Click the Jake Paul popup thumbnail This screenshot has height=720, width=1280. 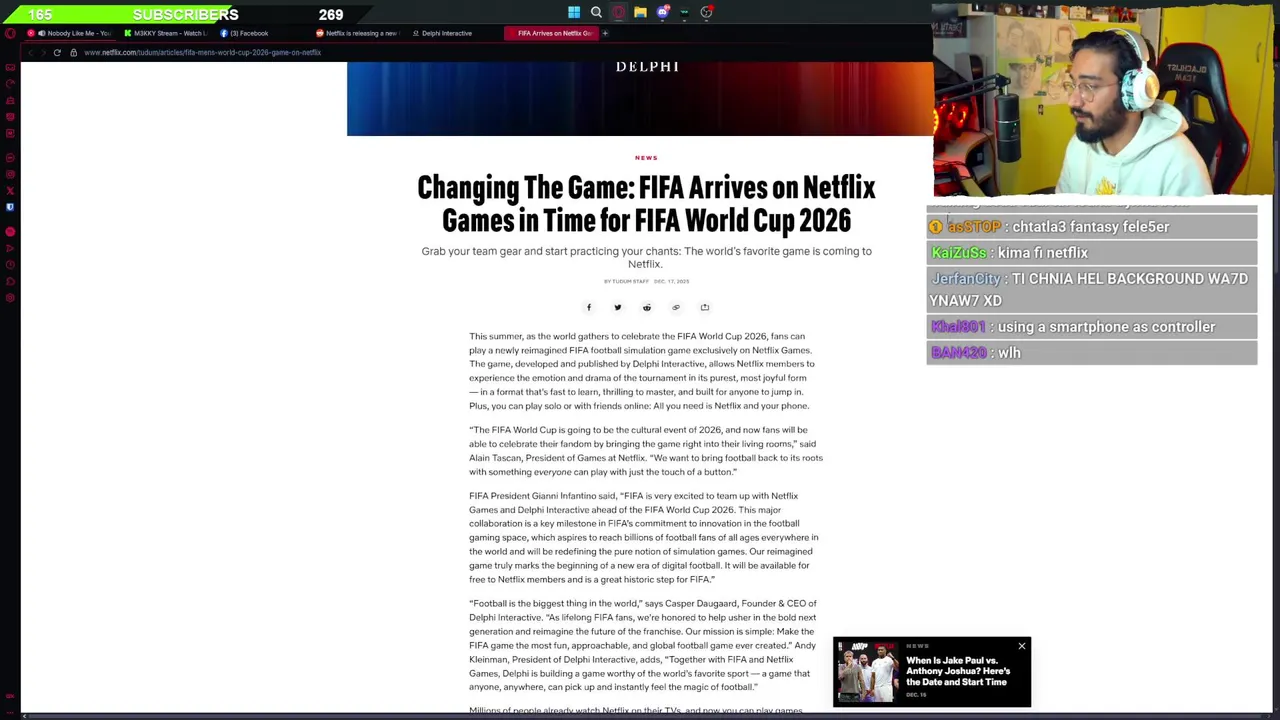868,673
